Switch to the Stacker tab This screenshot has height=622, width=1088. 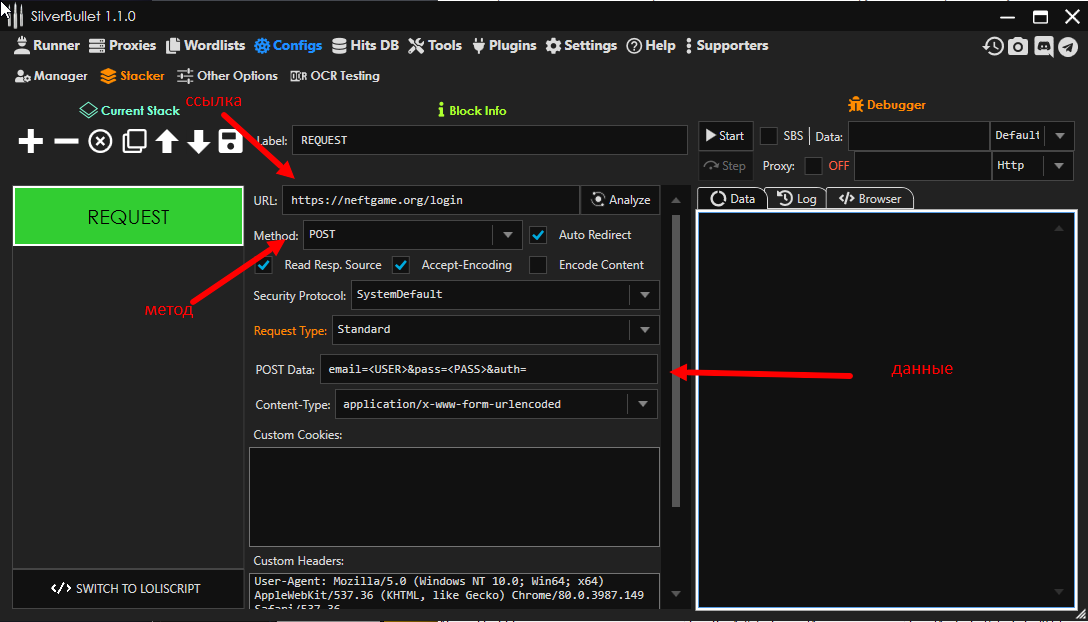(x=133, y=76)
